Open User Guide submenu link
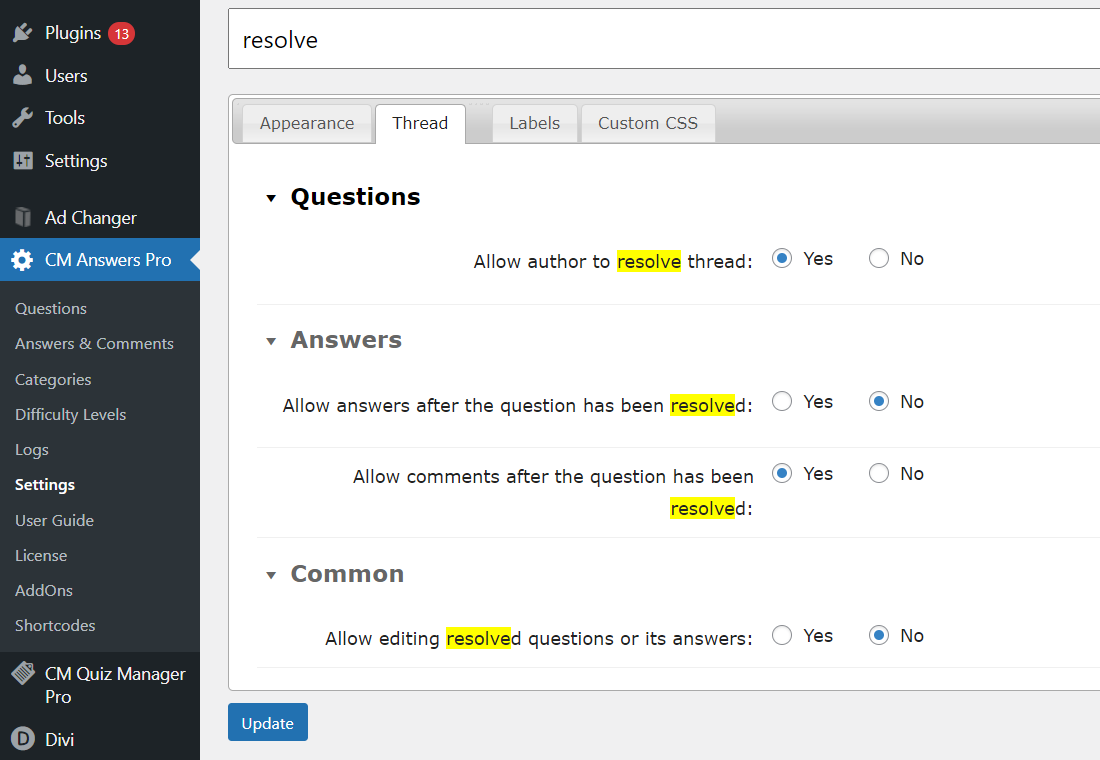The image size is (1100, 760). (x=54, y=521)
